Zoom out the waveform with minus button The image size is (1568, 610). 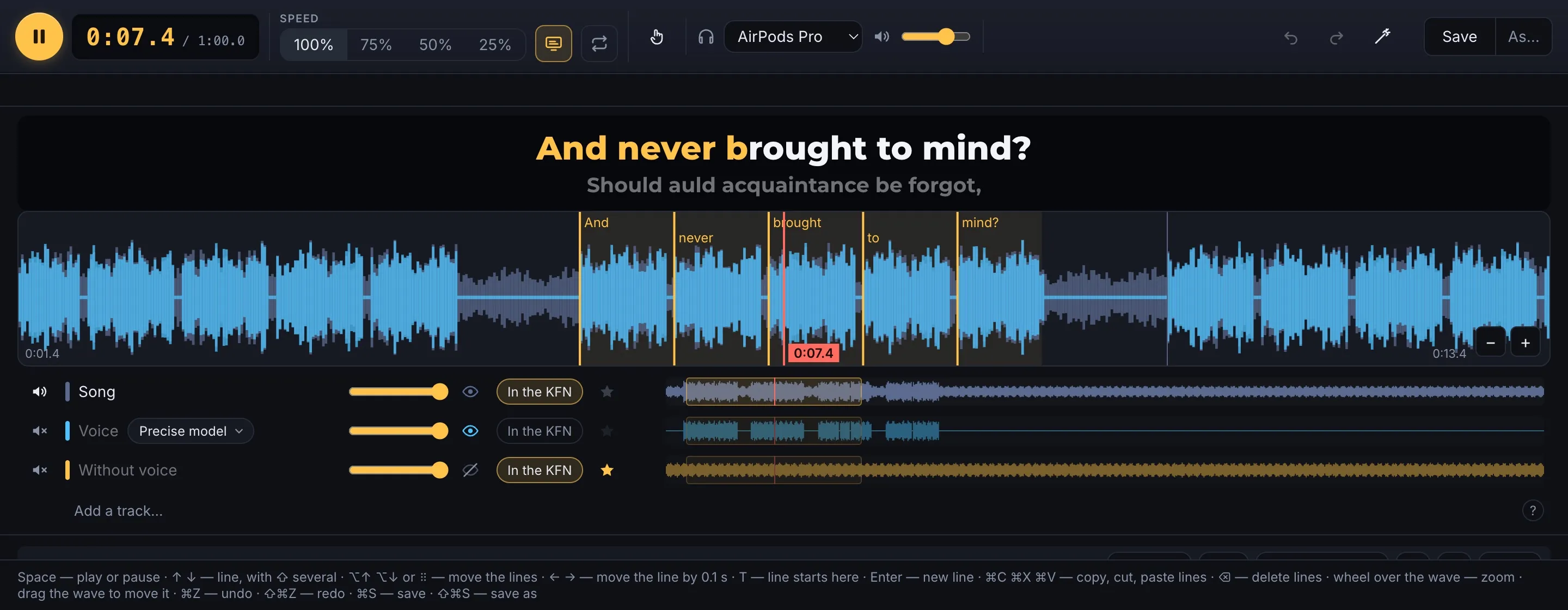[x=1491, y=343]
